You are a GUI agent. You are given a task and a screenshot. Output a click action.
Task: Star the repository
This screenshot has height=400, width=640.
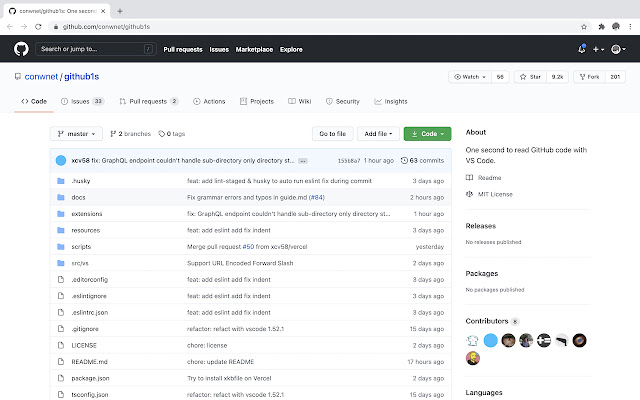click(x=530, y=77)
